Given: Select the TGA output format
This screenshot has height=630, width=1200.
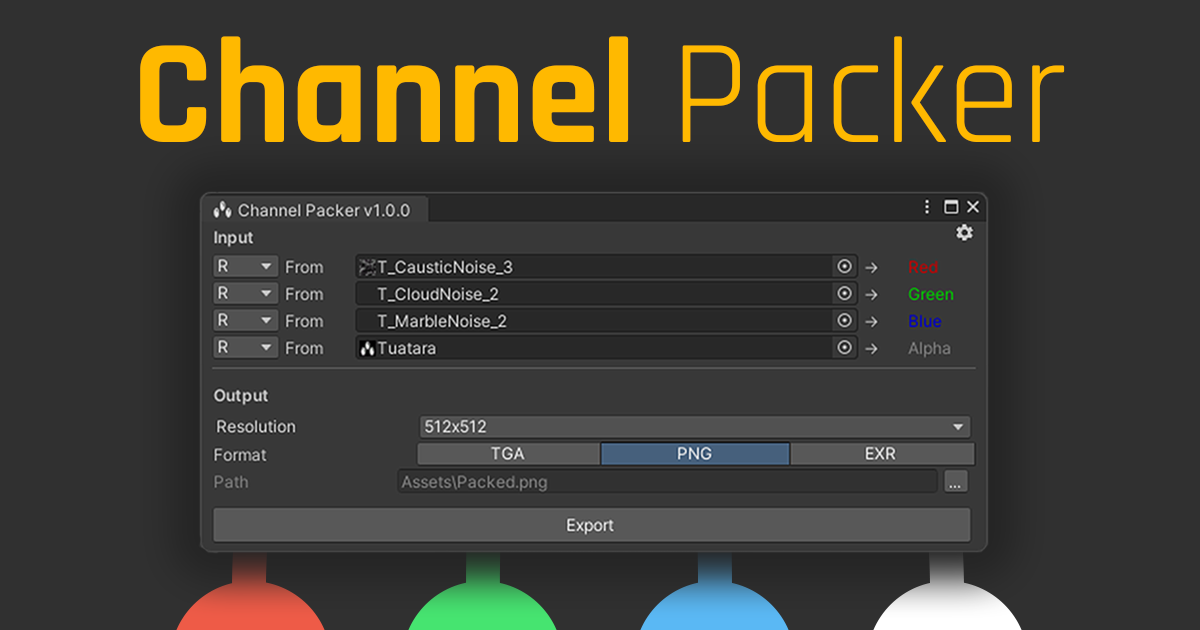Looking at the screenshot, I should 508,453.
